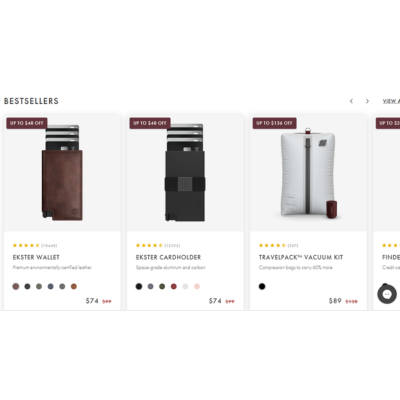
Task: Choose the green Ekster Cardholder swatch
Action: pos(162,286)
